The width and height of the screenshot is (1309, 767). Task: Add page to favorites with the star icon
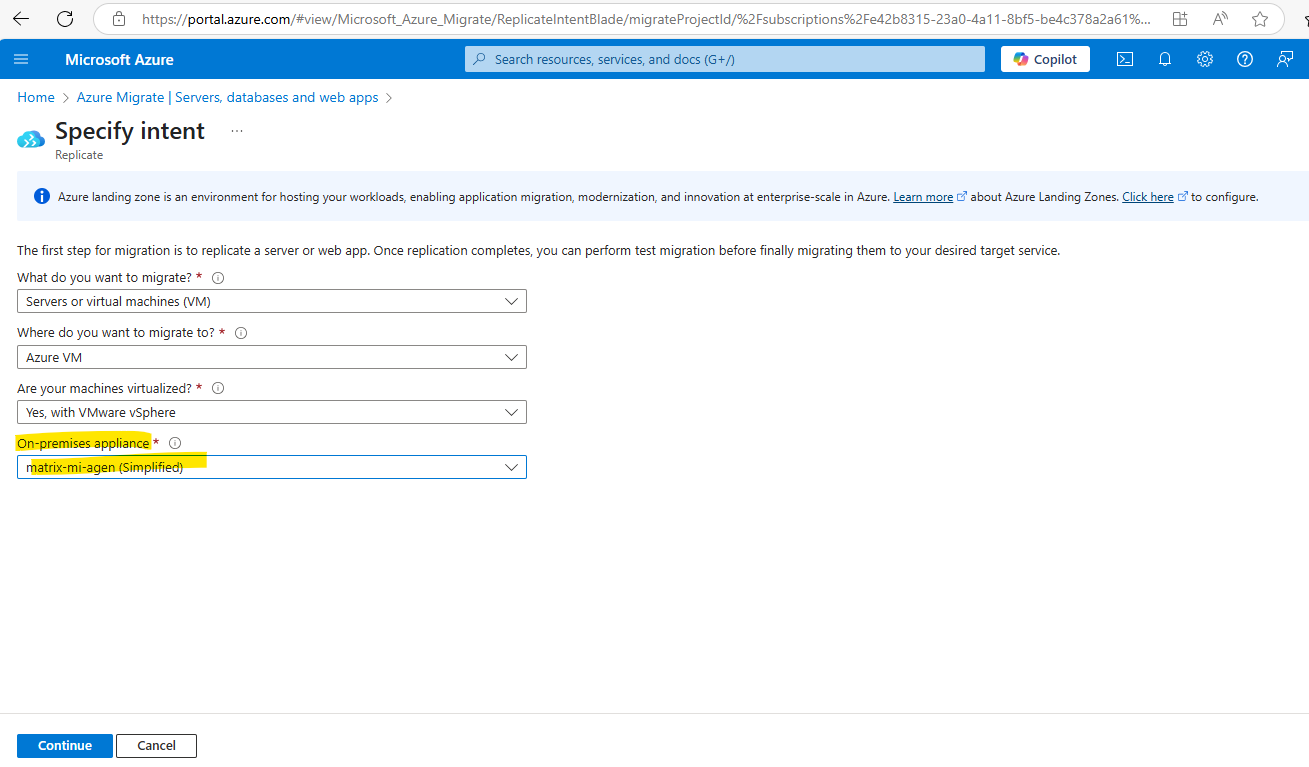(1260, 19)
